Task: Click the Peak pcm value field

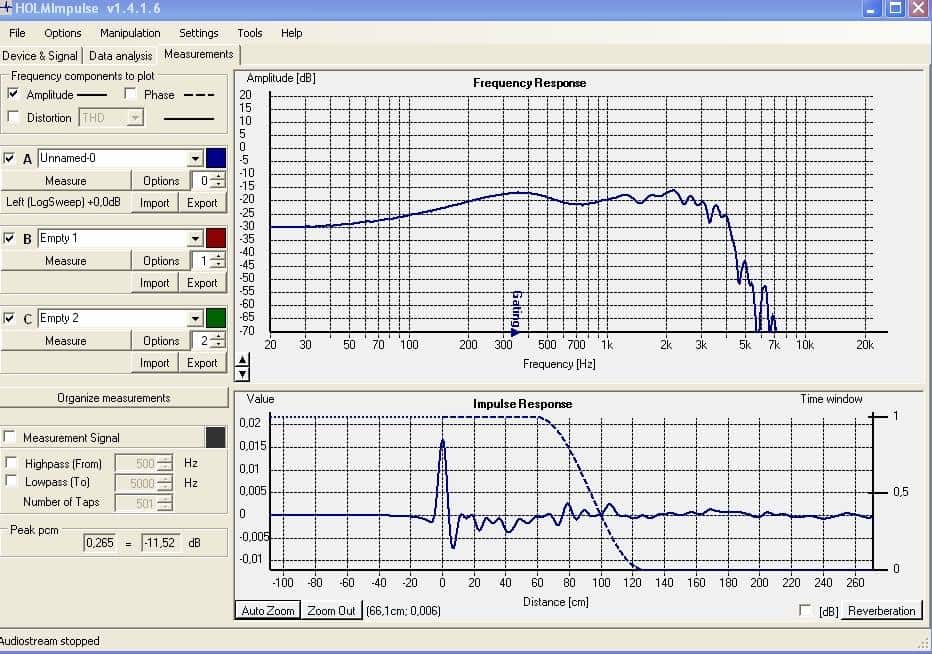Action: click(99, 543)
